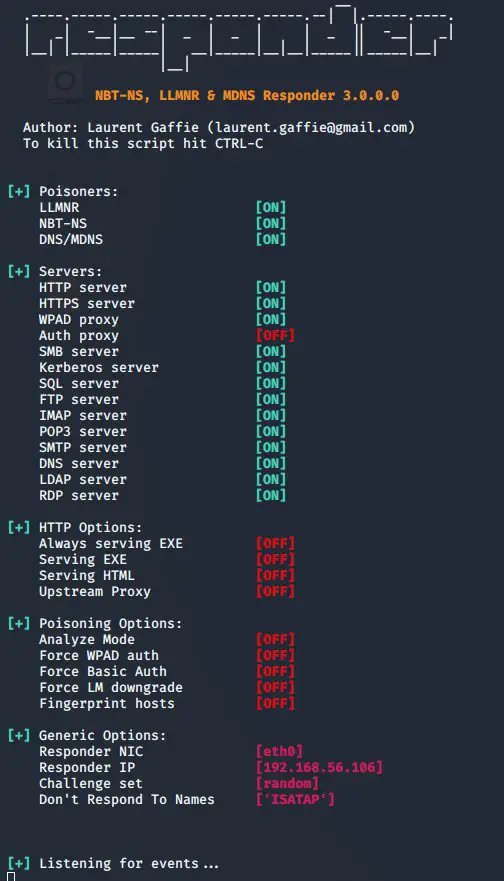Click the 192.168.56.106 Responder IP value
This screenshot has height=881, width=504.
point(319,768)
